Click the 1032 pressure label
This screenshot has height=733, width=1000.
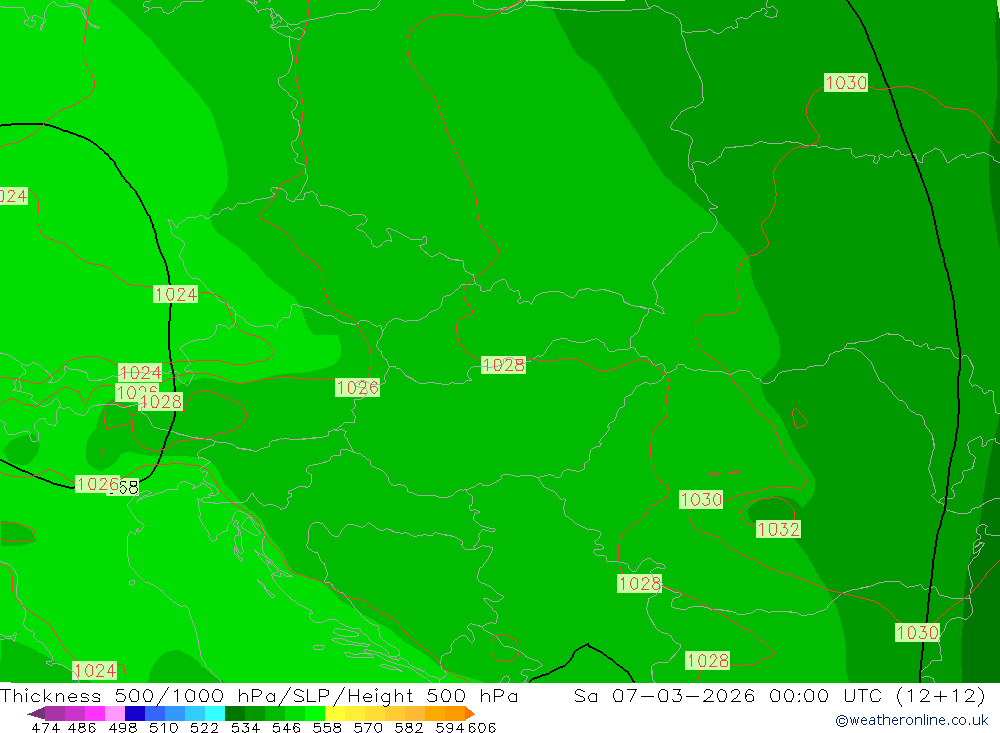coord(778,529)
